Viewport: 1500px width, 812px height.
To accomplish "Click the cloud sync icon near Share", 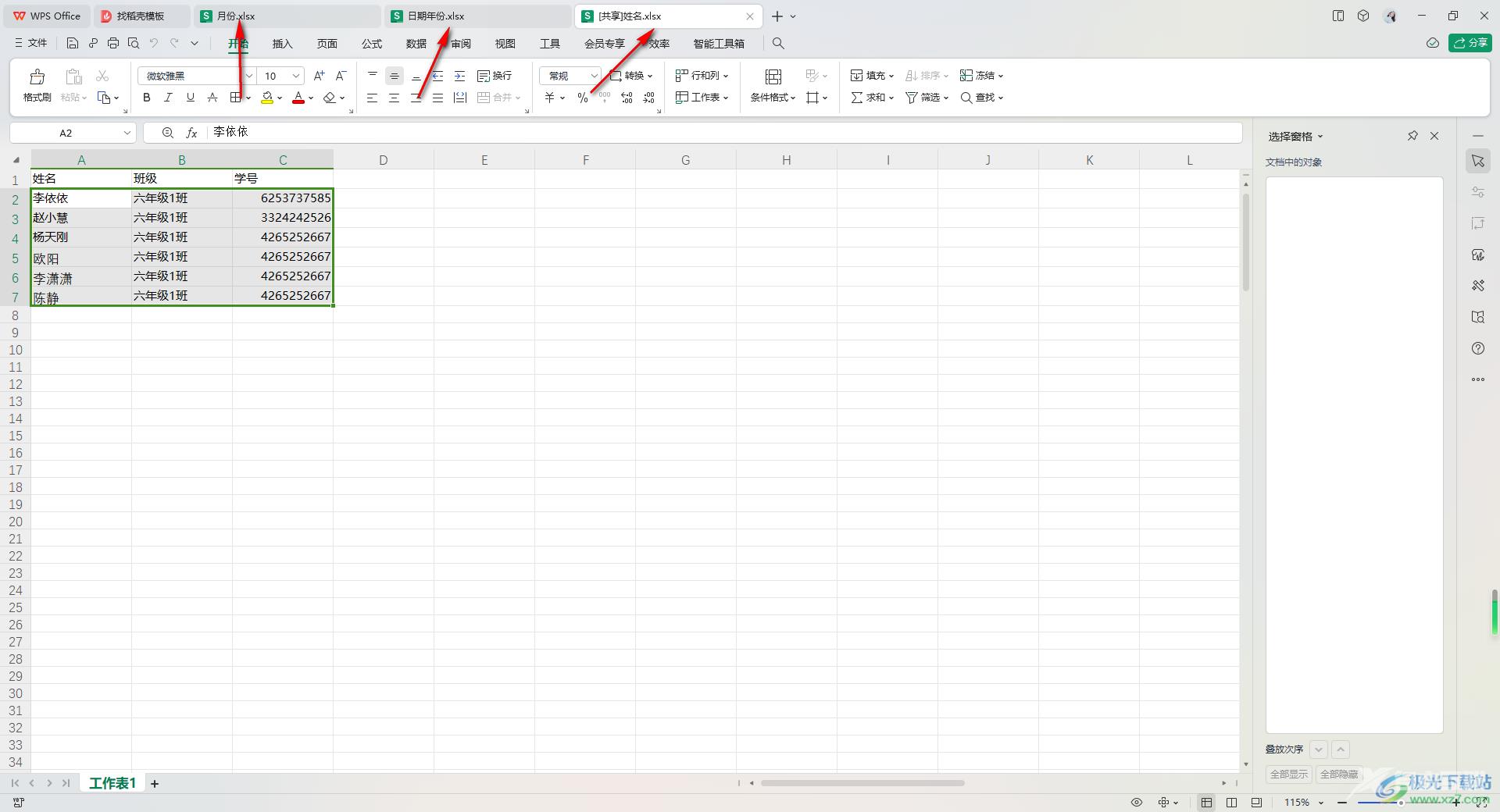I will point(1433,43).
